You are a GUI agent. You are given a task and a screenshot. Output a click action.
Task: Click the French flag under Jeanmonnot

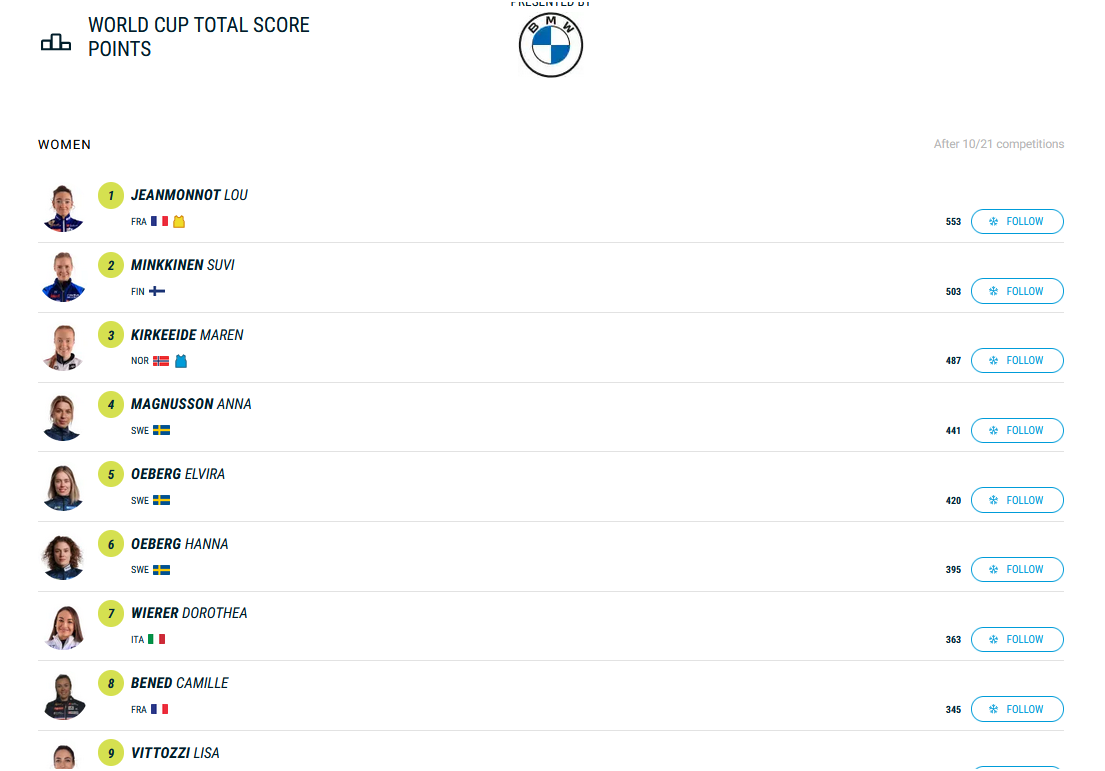pyautogui.click(x=159, y=222)
